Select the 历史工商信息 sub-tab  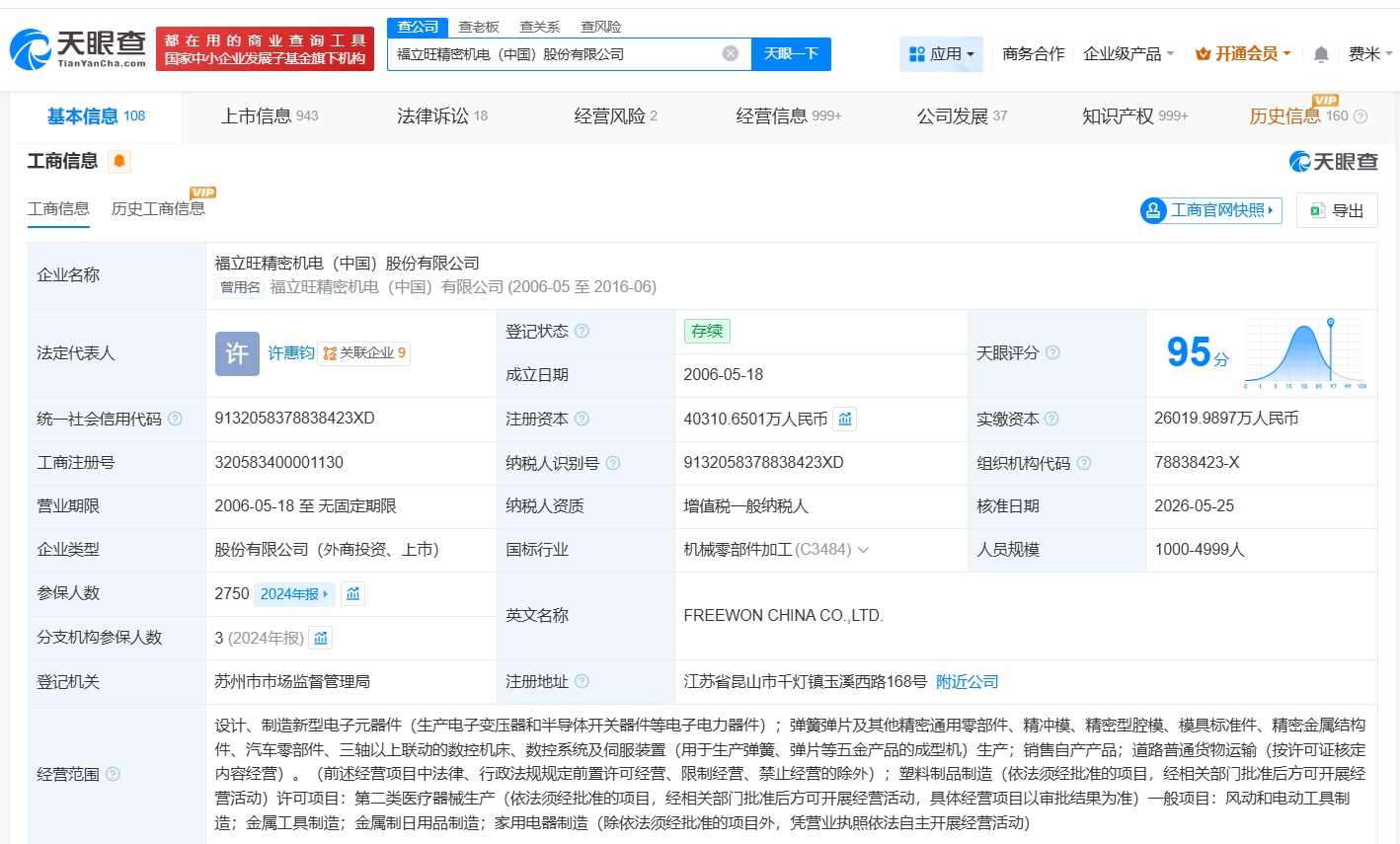point(158,209)
